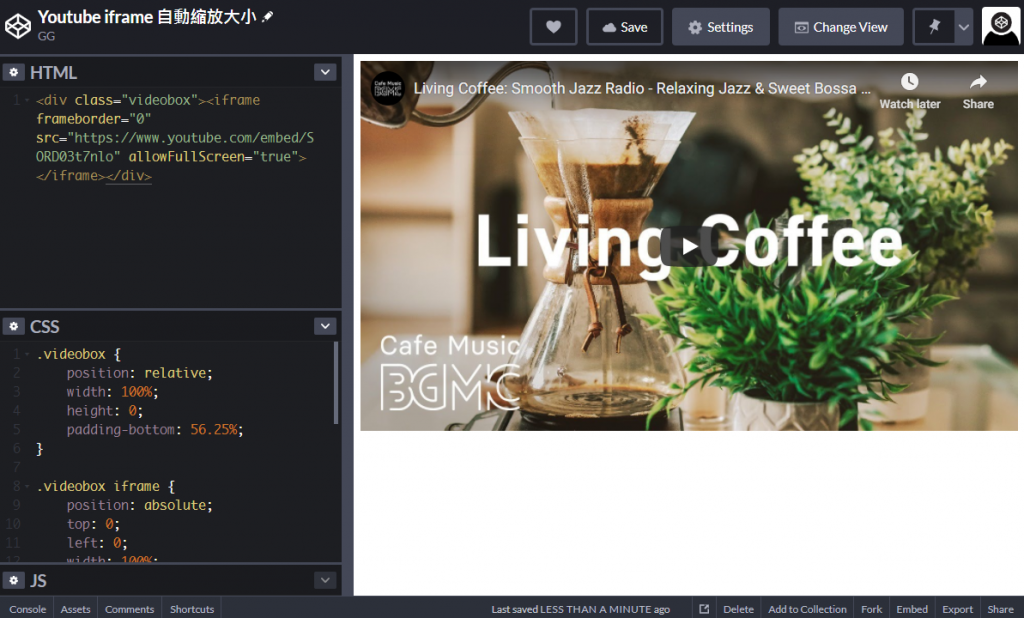Screen dimensions: 1024x618
Task: Fold .videobox rule at CSS line 1
Action: [x=27, y=354]
